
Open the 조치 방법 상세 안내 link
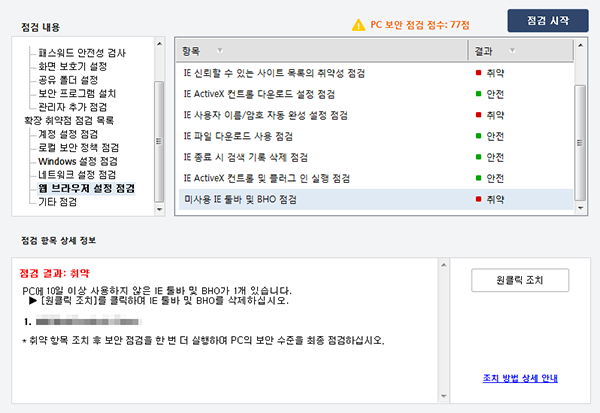[520, 378]
